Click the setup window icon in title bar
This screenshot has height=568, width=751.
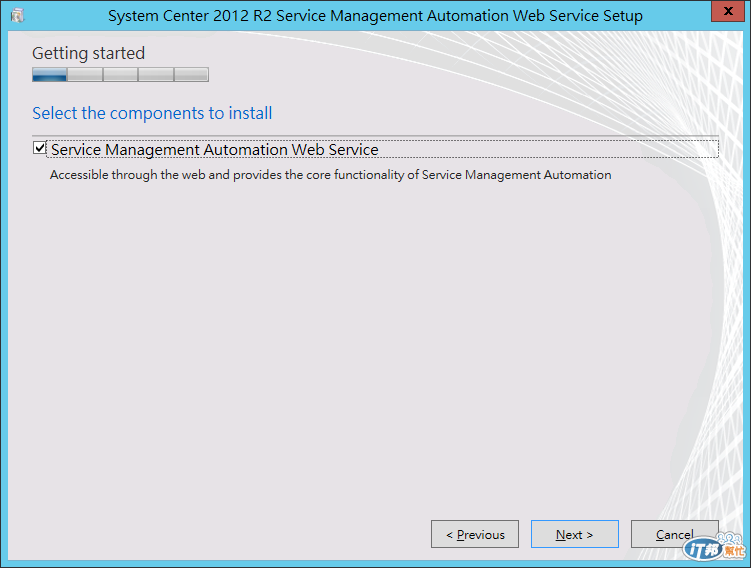[17, 16]
